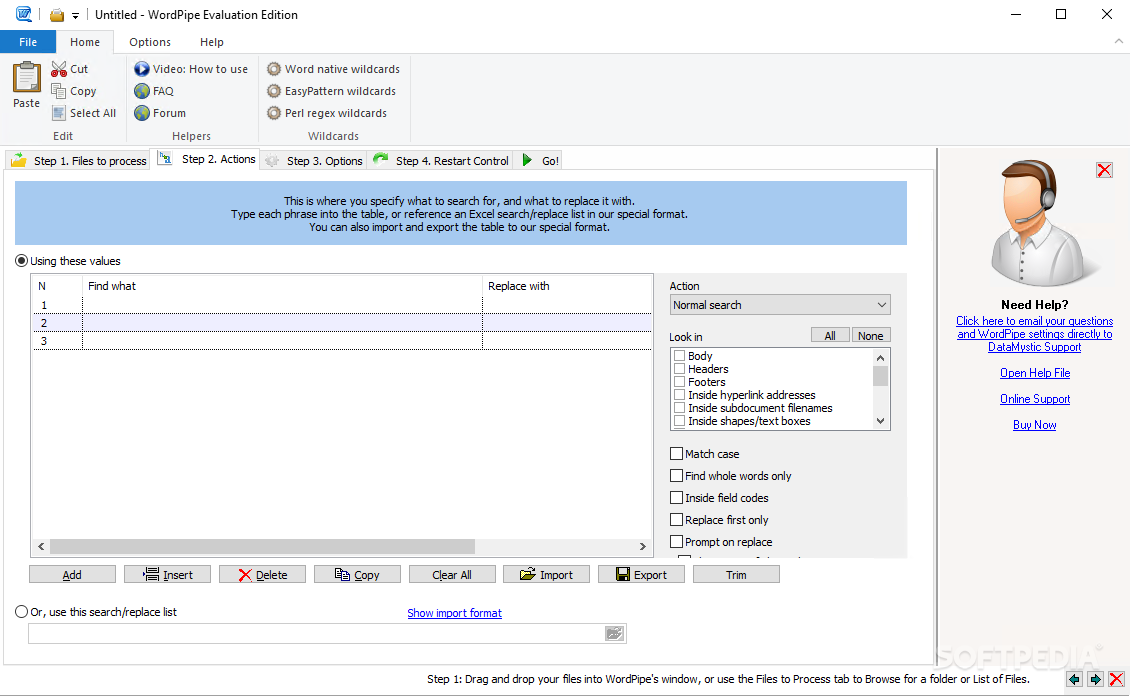Choose Perl regex wildcards
Screen dimensions: 1130x696
point(326,113)
